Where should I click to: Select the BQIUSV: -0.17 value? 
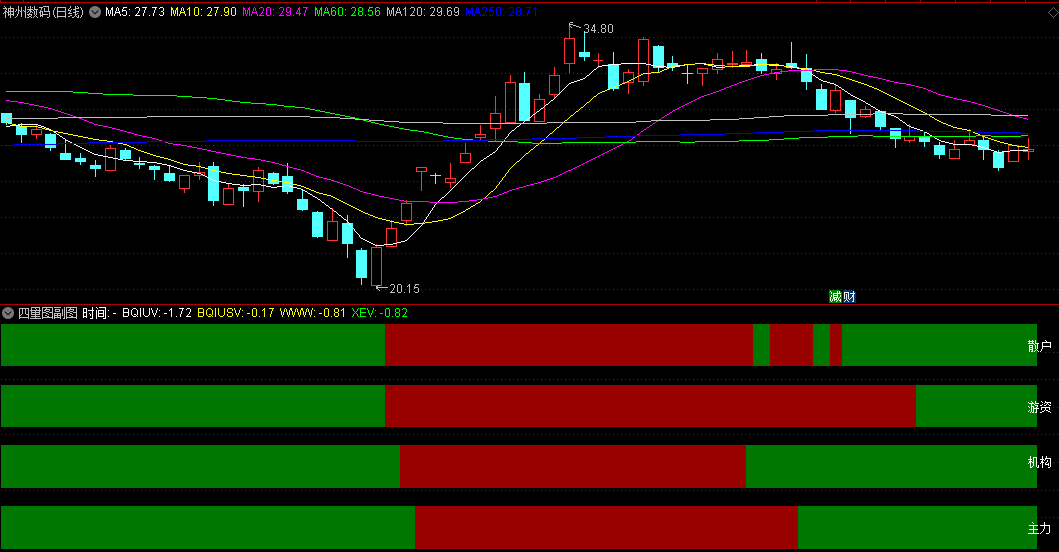(236, 313)
